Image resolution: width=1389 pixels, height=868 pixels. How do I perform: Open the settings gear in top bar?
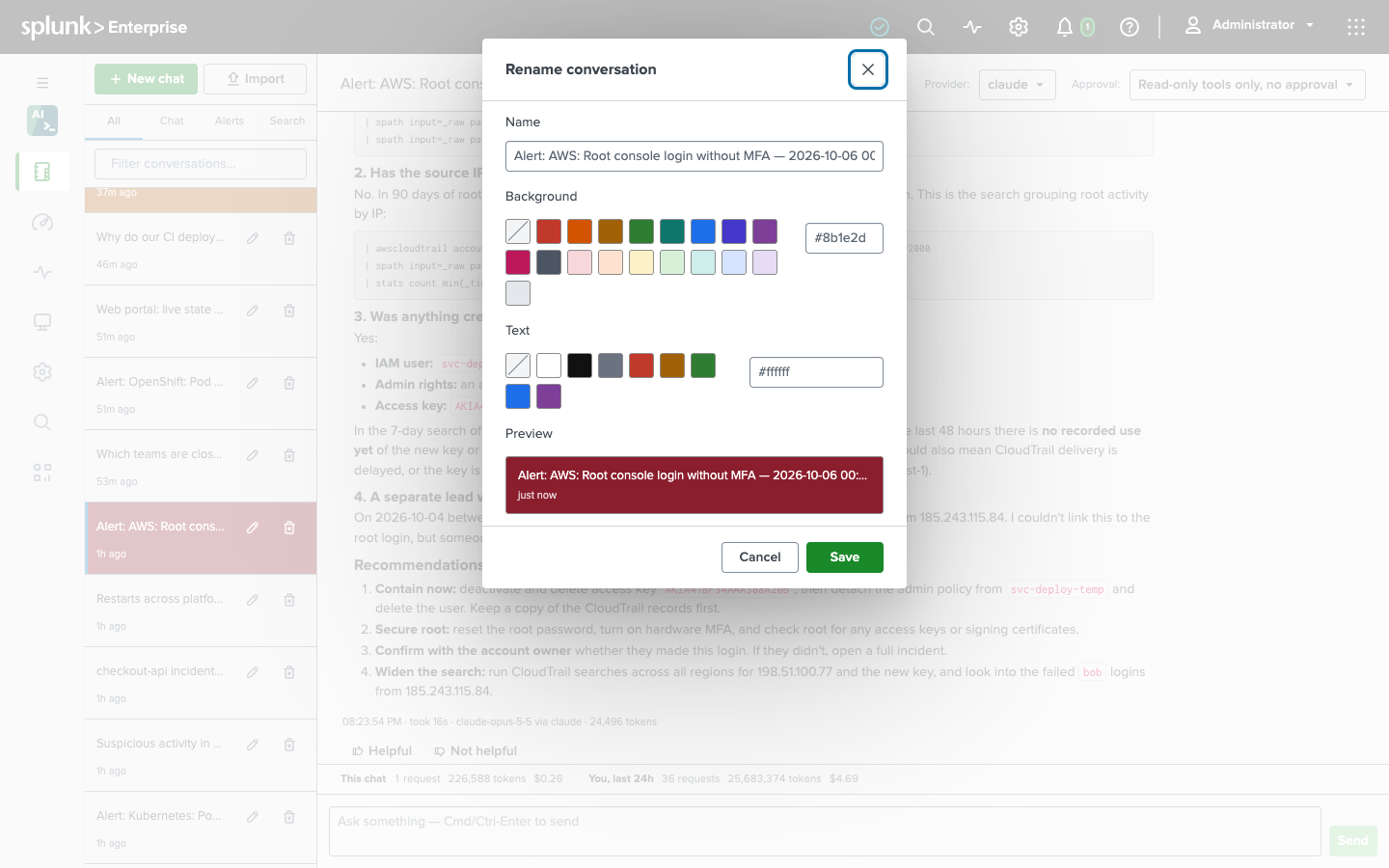[1019, 27]
